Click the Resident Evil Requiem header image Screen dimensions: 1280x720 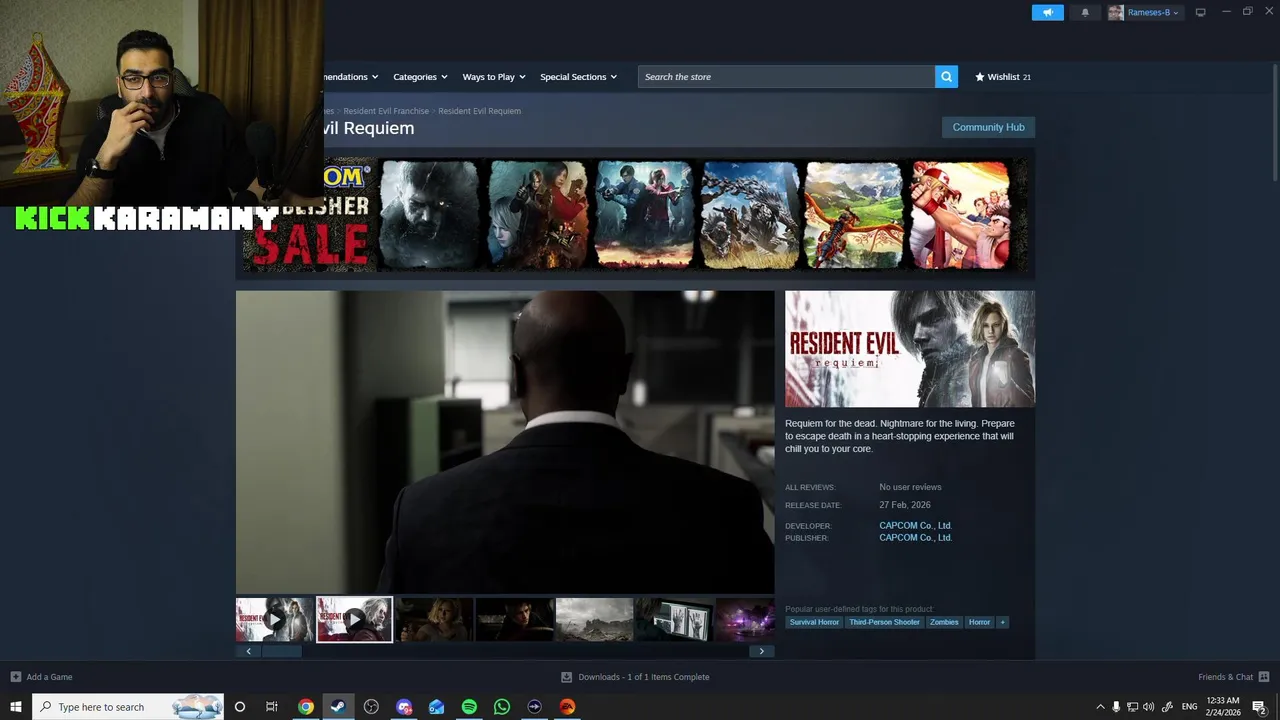tap(910, 349)
